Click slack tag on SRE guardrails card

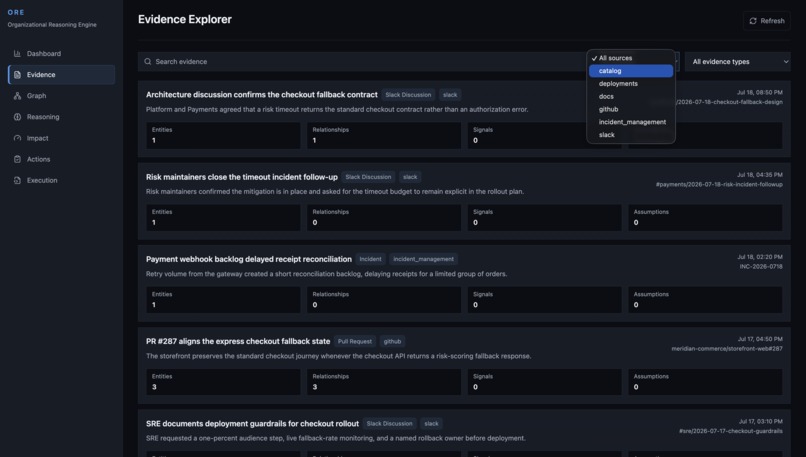click(x=431, y=424)
